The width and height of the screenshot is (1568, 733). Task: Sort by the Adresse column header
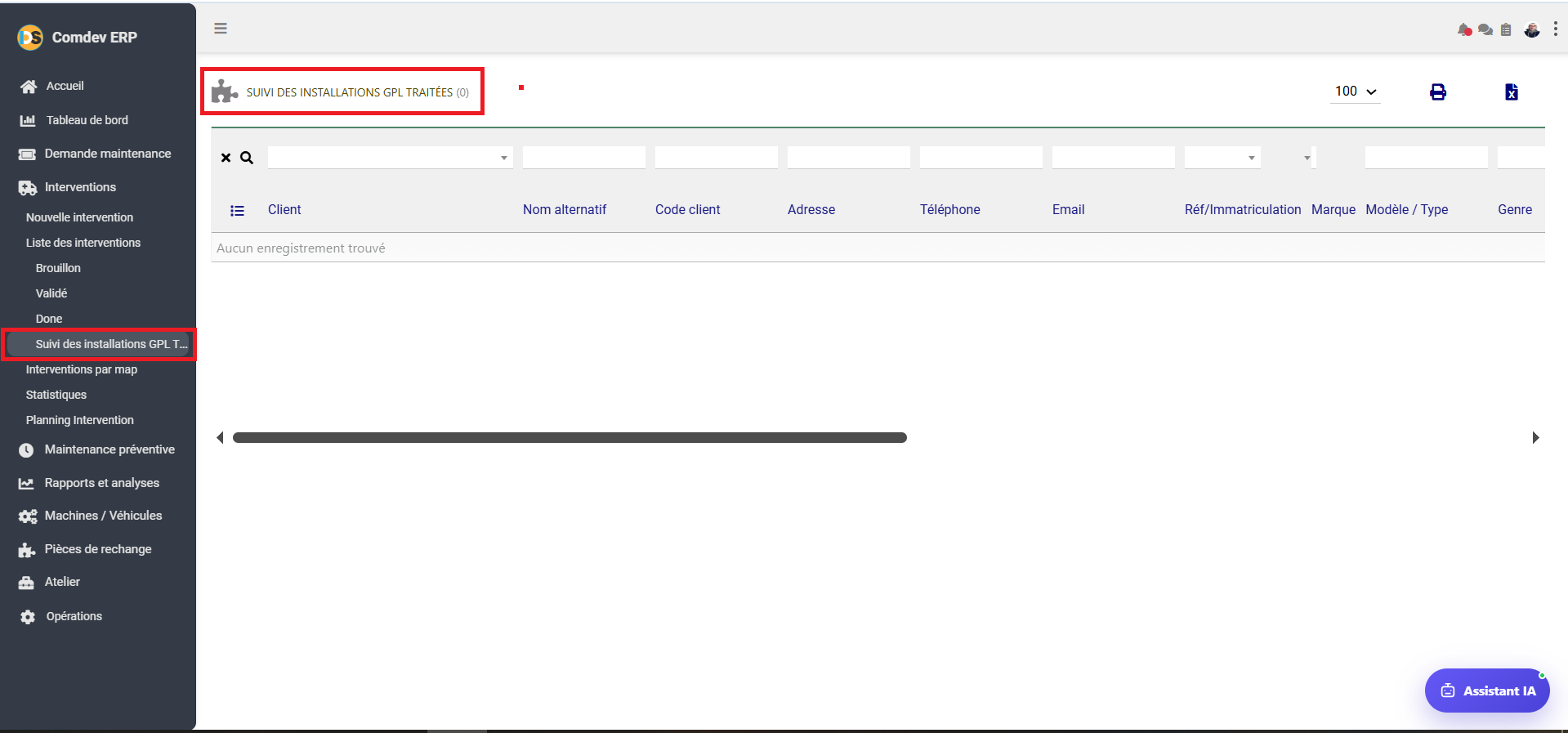pos(811,210)
